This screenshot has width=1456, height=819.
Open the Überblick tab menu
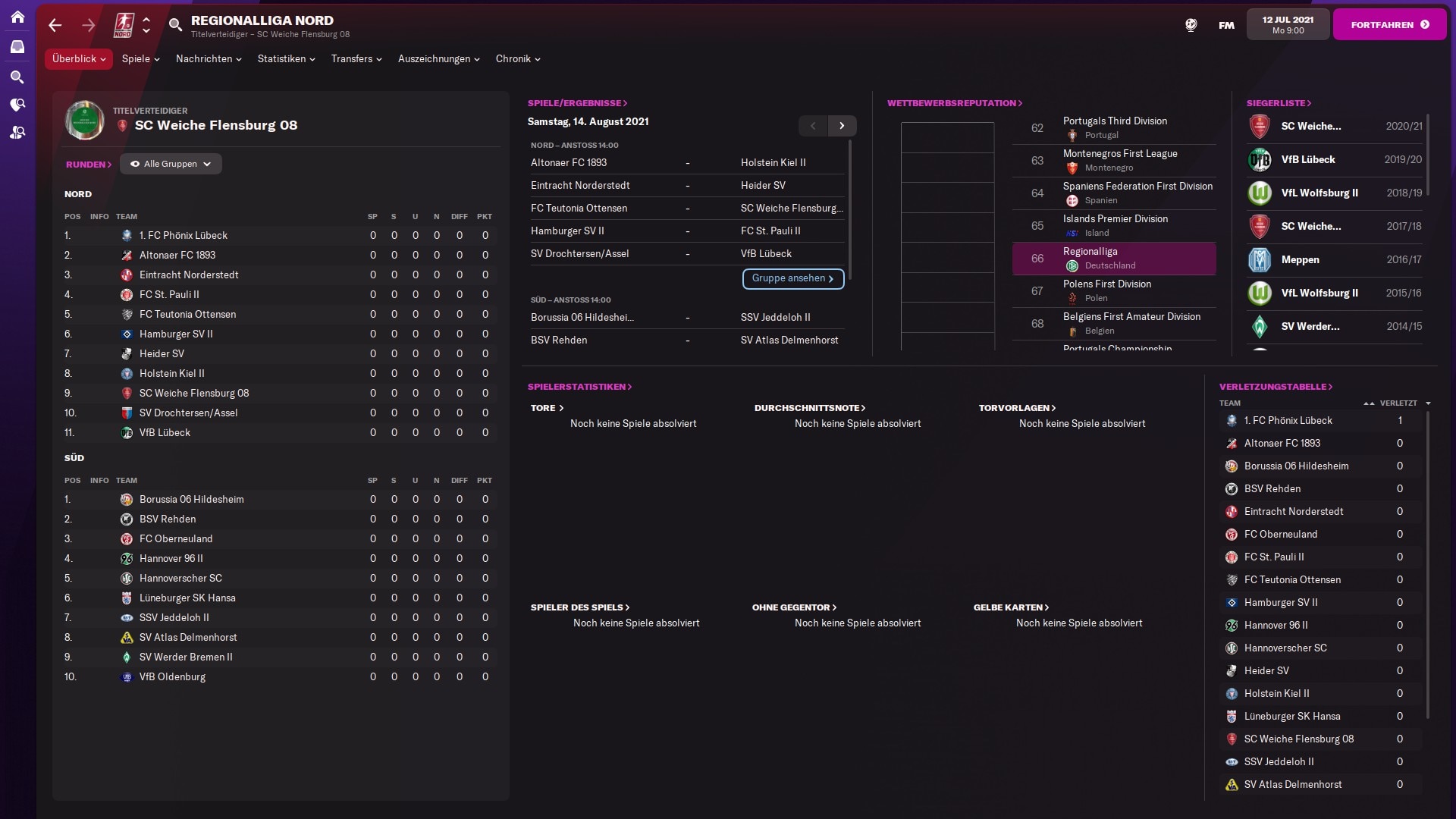pyautogui.click(x=79, y=59)
